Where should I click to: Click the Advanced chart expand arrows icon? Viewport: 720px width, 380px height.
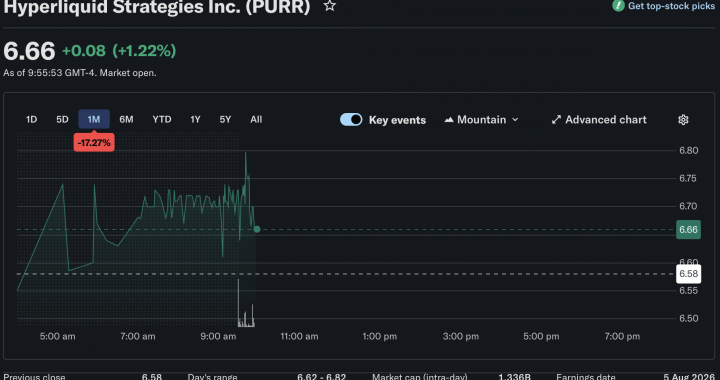click(x=556, y=120)
